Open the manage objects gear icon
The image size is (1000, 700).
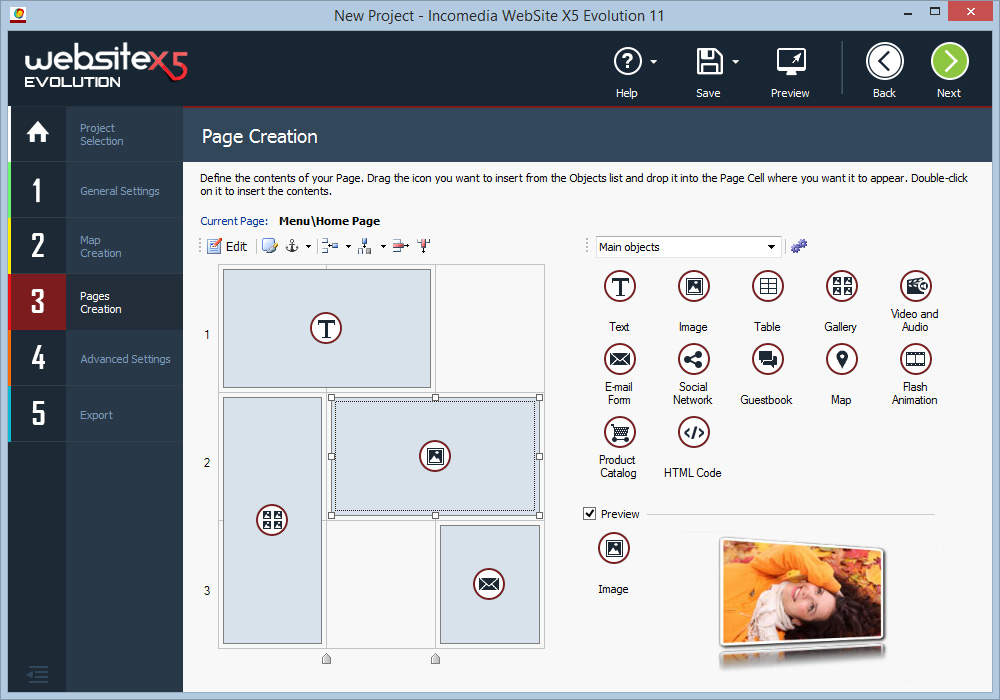(798, 246)
